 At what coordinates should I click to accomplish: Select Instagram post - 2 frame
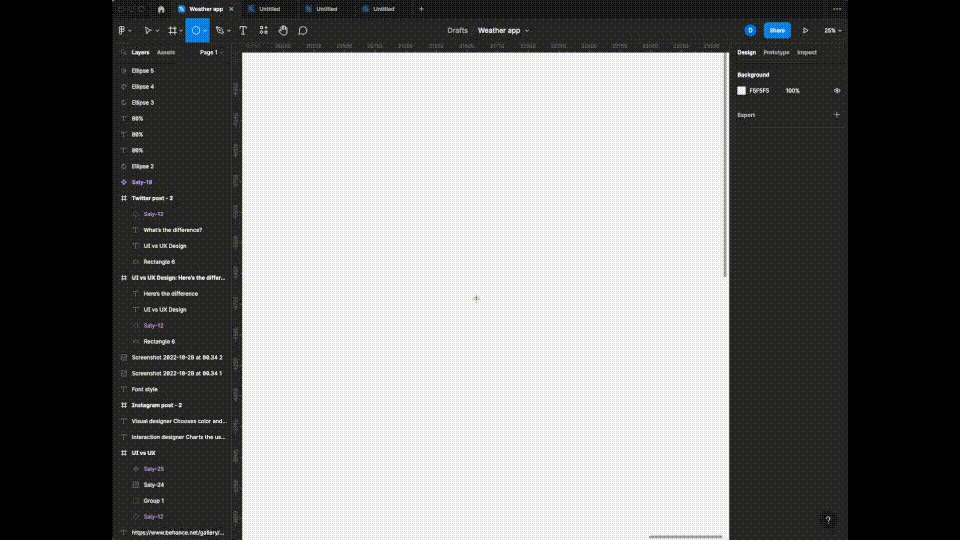pyautogui.click(x=157, y=405)
